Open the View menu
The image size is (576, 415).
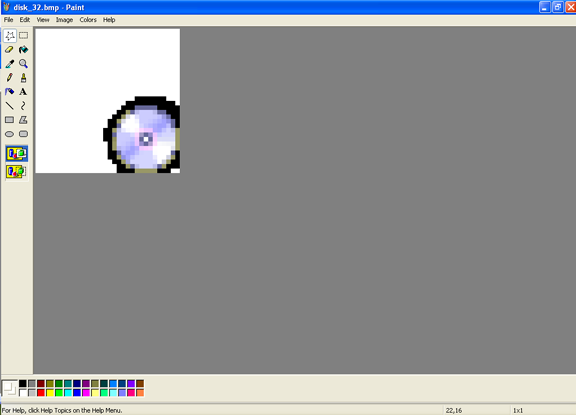(43, 20)
